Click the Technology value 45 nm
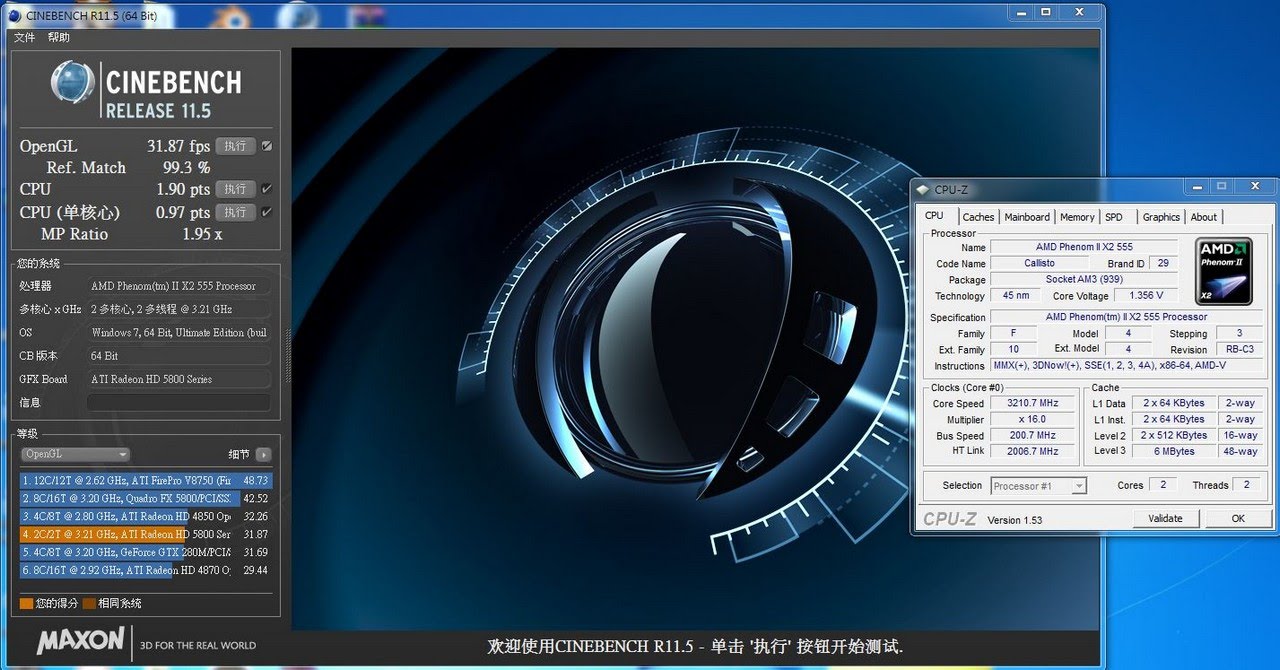 coord(1016,296)
